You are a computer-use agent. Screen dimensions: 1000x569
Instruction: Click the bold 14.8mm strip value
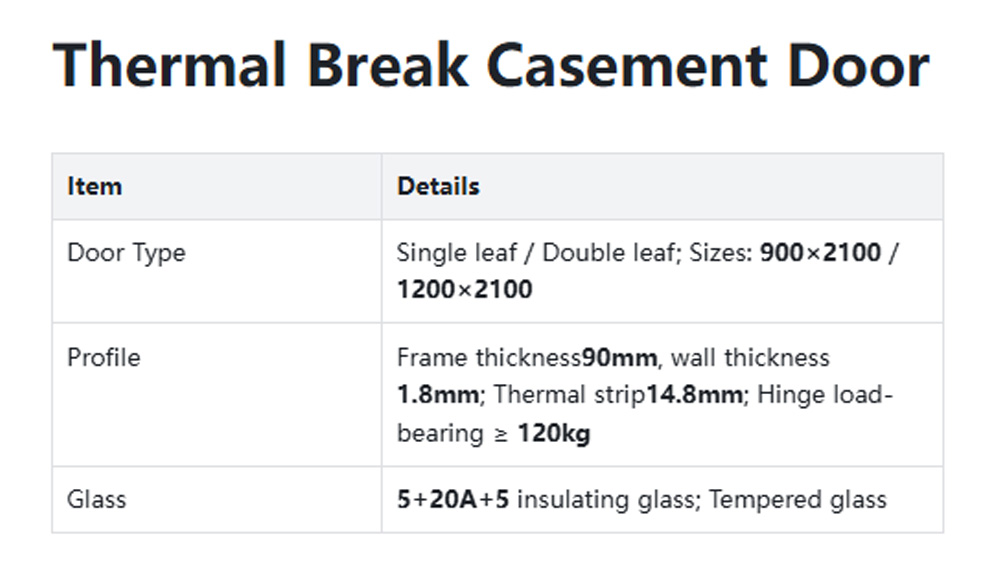(x=694, y=395)
